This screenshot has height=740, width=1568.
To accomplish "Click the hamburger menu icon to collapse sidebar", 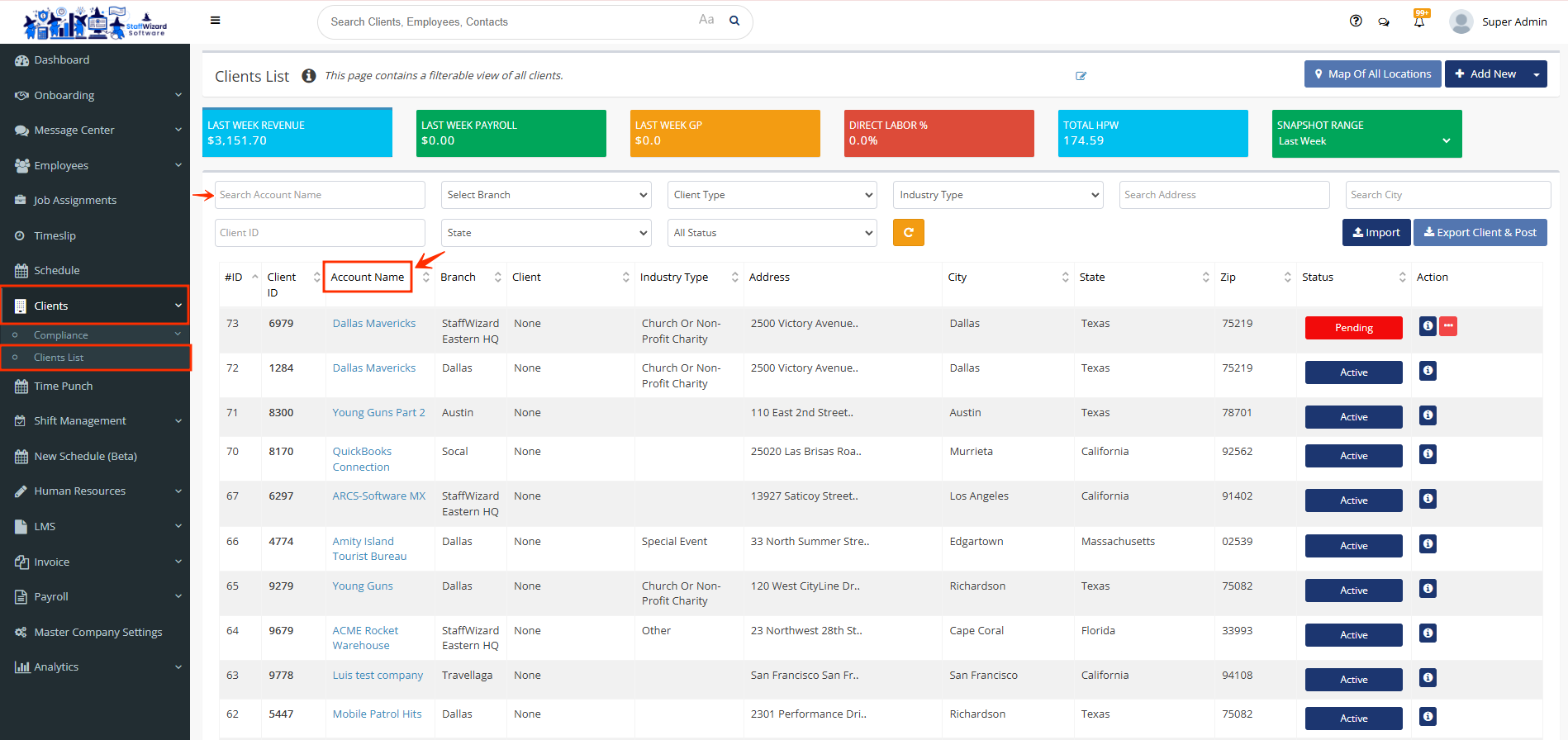I will point(215,21).
